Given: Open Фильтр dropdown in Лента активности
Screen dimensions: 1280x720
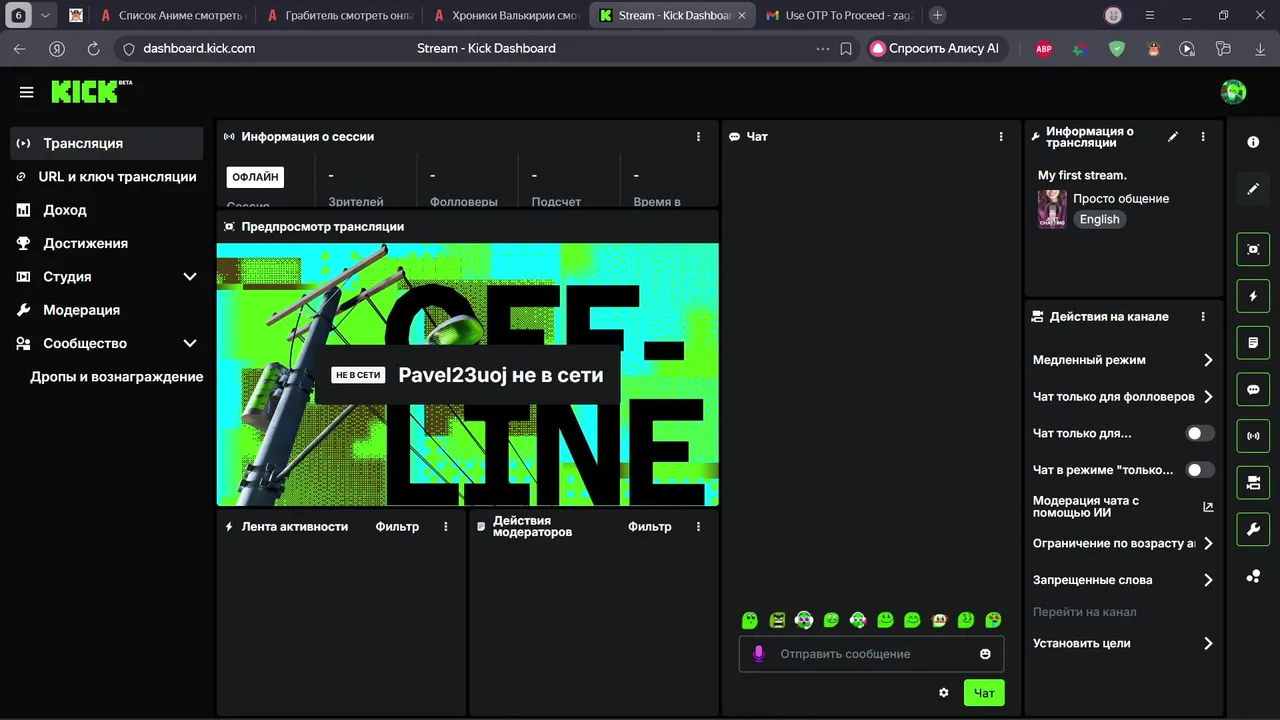Looking at the screenshot, I should [397, 527].
